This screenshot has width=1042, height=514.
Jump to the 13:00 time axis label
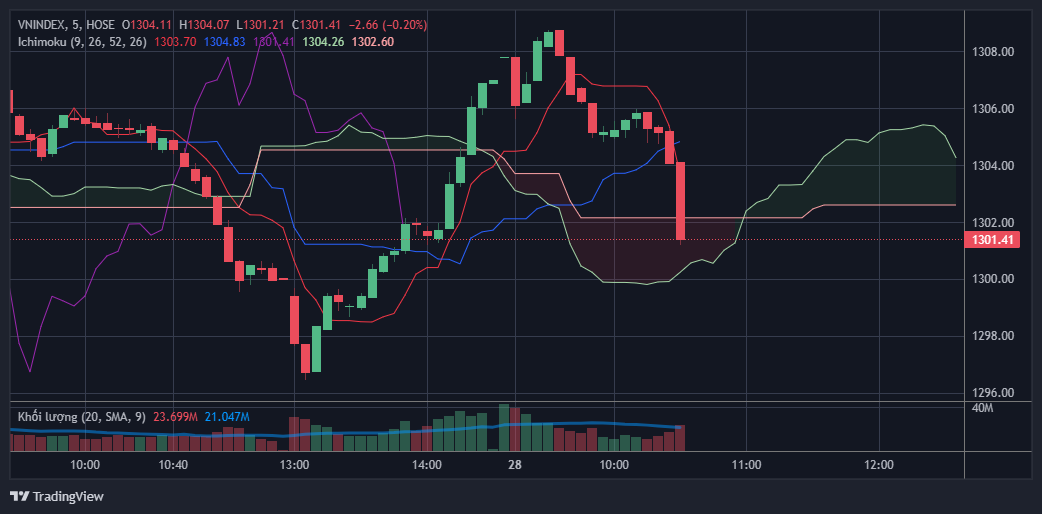coord(294,465)
